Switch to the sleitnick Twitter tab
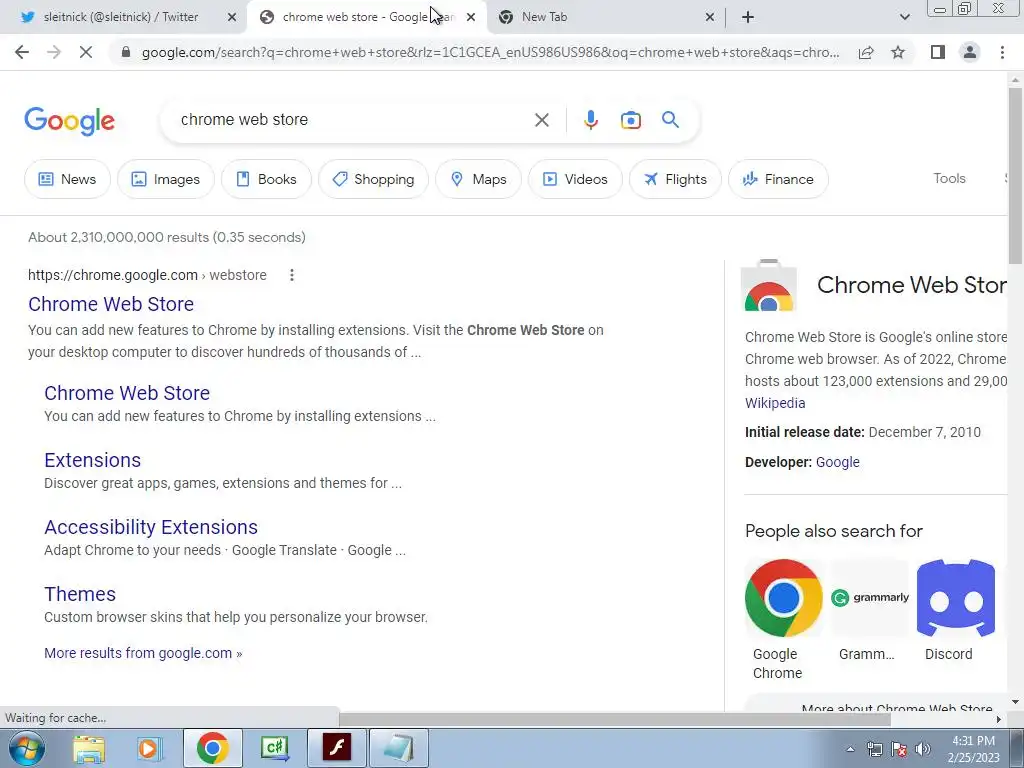The height and width of the screenshot is (768, 1024). coord(121,17)
